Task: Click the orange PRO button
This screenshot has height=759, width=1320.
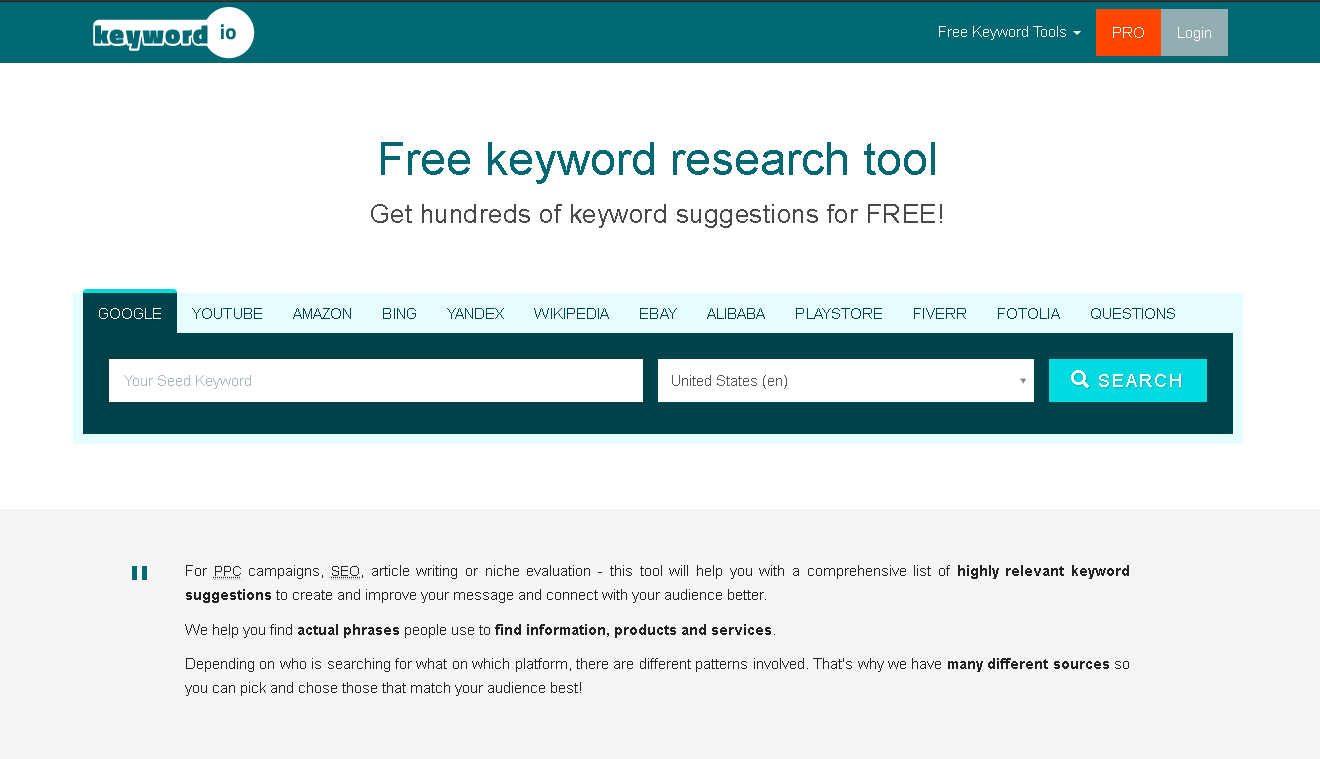Action: (1128, 32)
